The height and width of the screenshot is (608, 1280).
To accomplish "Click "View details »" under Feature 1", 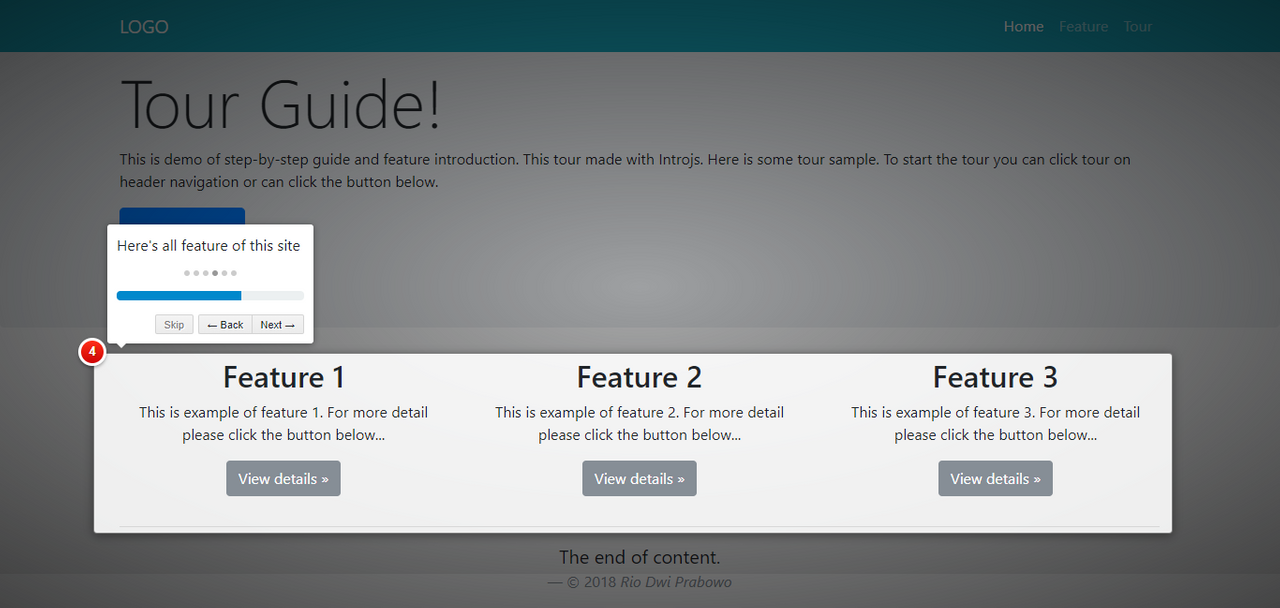I will click(283, 478).
